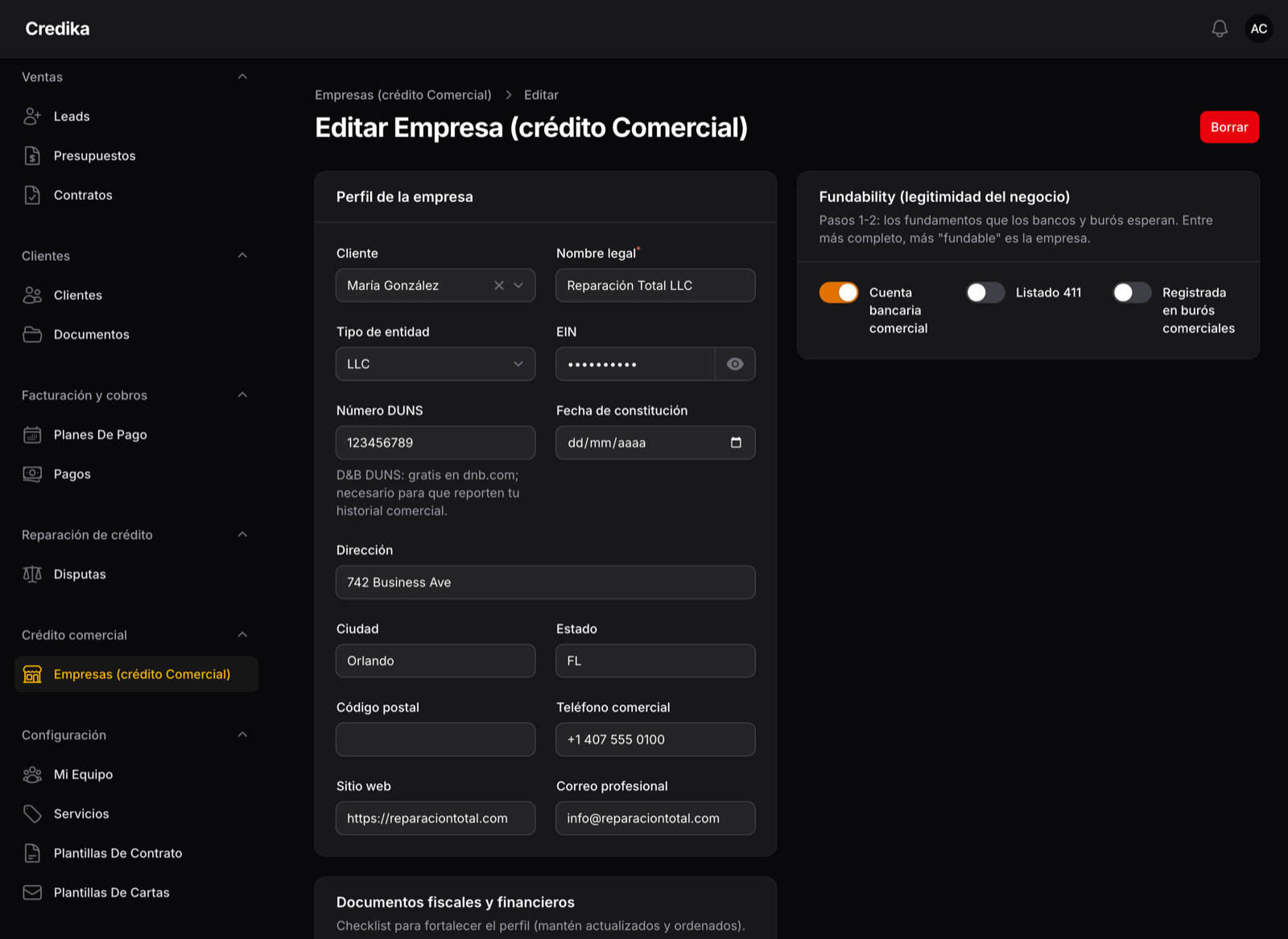Clear the María González client selection
The image size is (1288, 939).
(x=499, y=286)
